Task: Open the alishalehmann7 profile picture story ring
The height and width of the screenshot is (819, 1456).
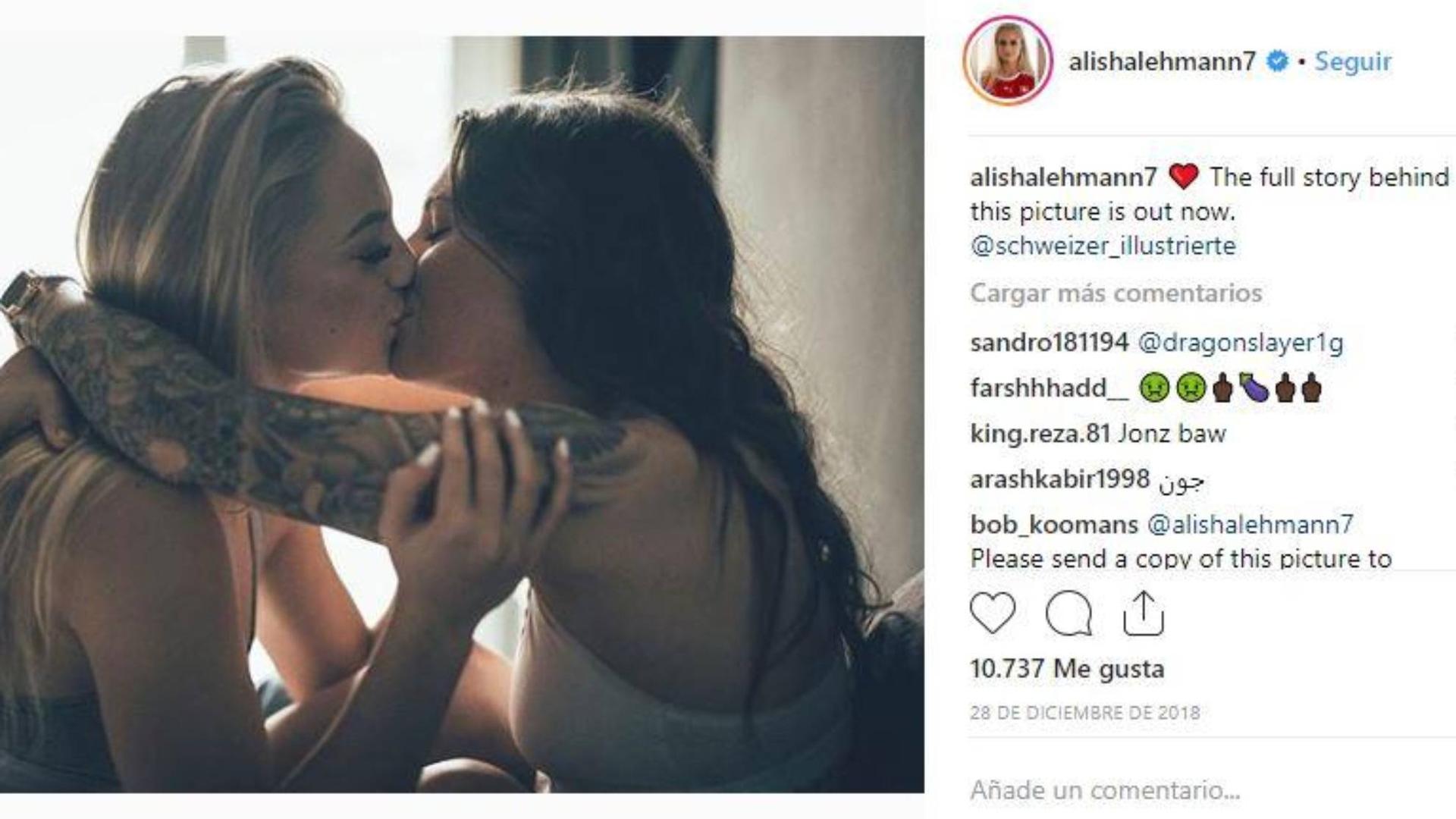Action: click(1007, 61)
